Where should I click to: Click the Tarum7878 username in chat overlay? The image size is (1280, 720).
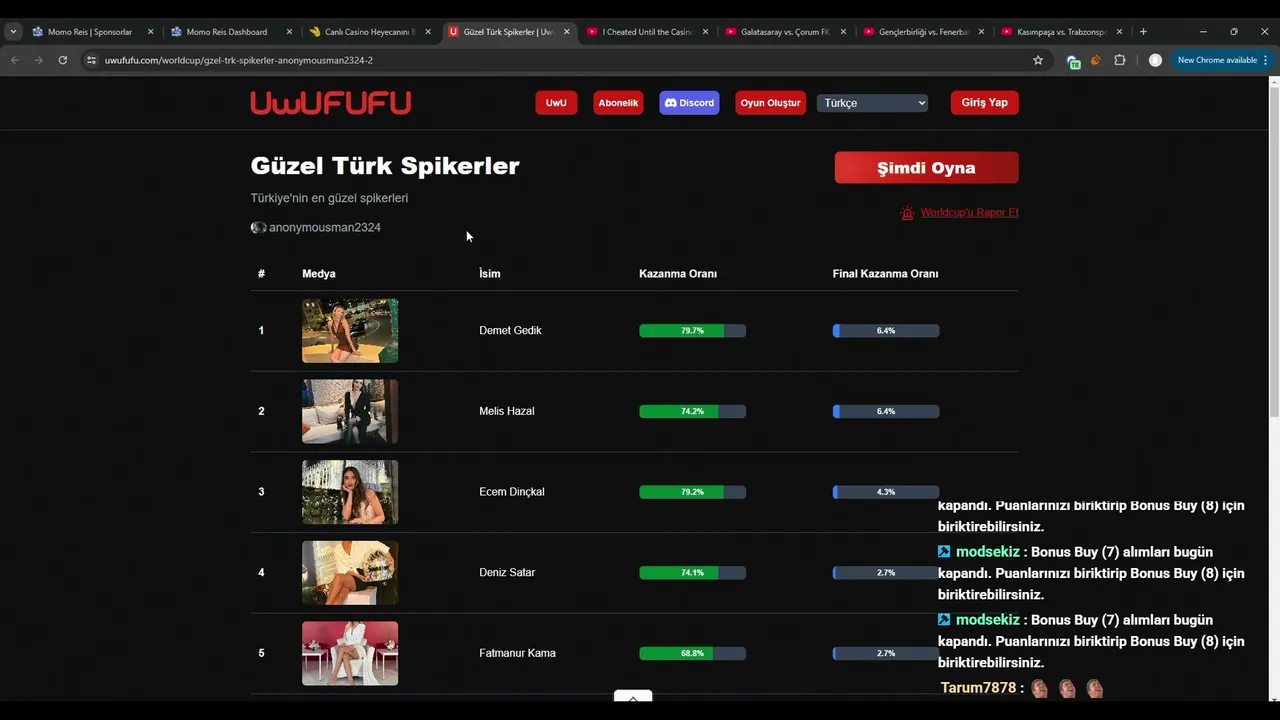tap(978, 688)
